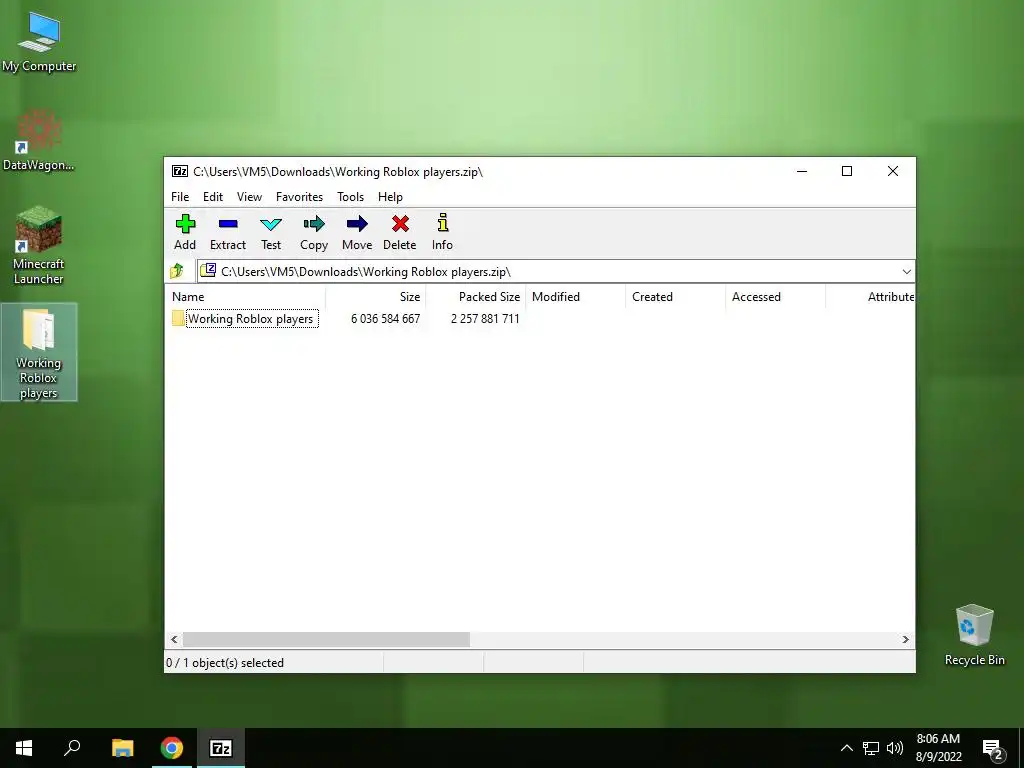
Task: Open My Computer desktop icon
Action: [39, 42]
